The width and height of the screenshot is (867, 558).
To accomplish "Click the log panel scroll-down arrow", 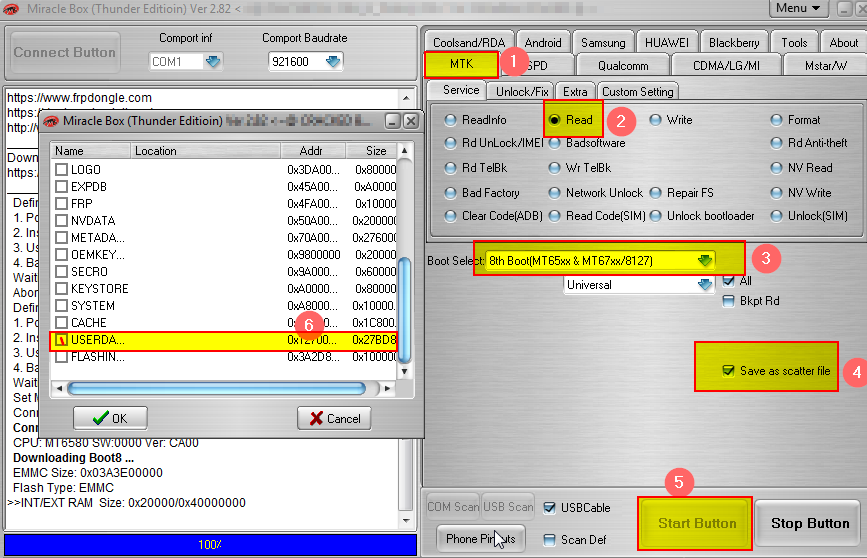I will pos(406,520).
